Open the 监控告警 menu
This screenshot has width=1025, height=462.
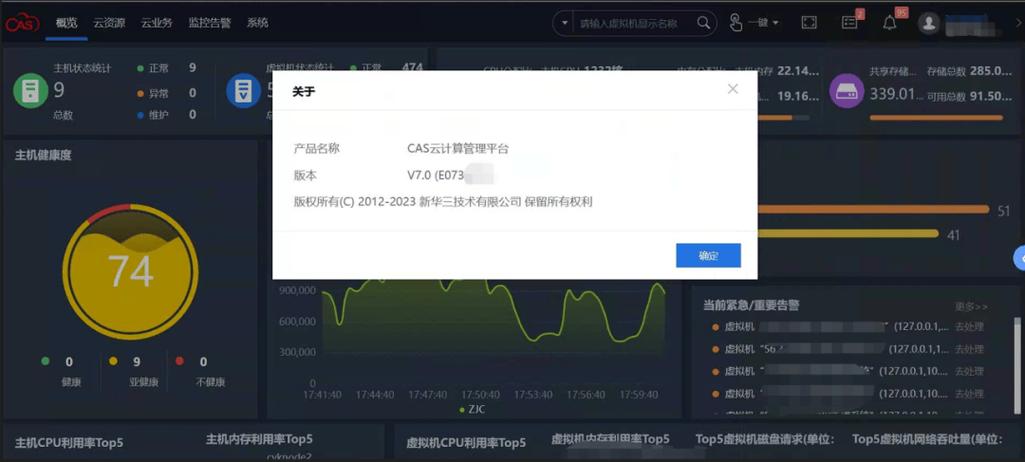tap(209, 23)
